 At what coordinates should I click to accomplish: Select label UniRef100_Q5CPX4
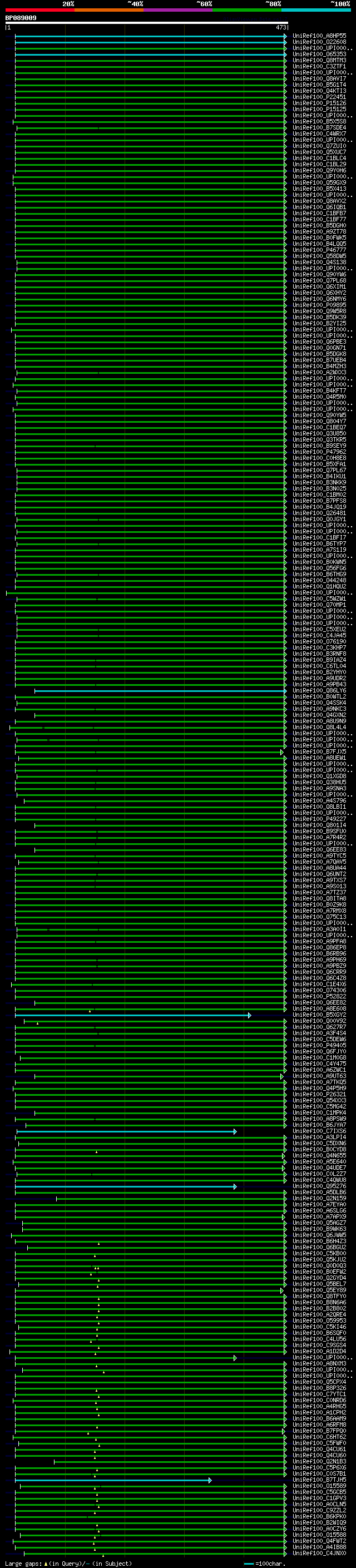pos(319,1382)
